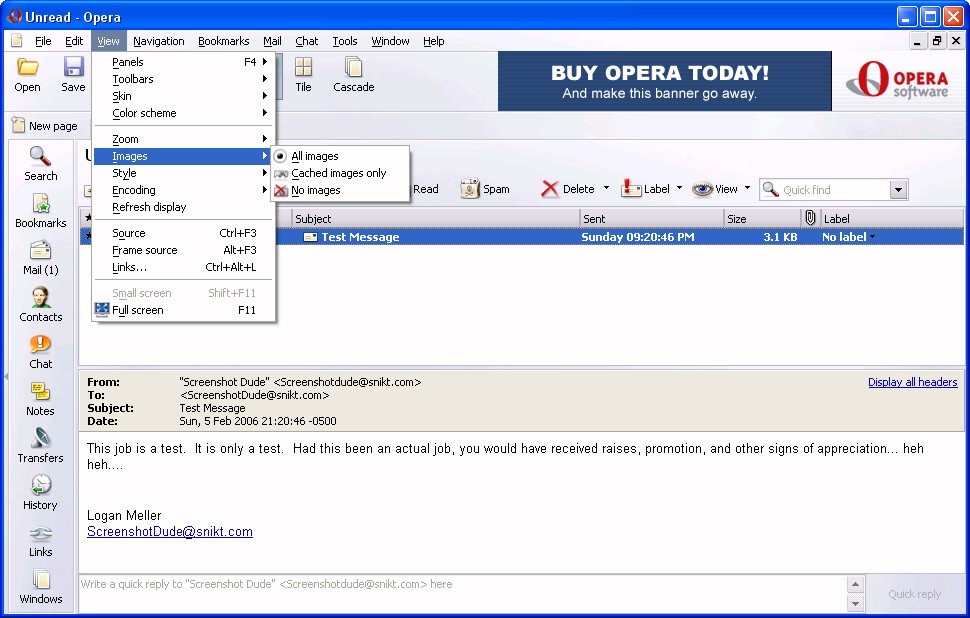Open the Transfers panel
Screen dimensions: 970x618
point(40,445)
